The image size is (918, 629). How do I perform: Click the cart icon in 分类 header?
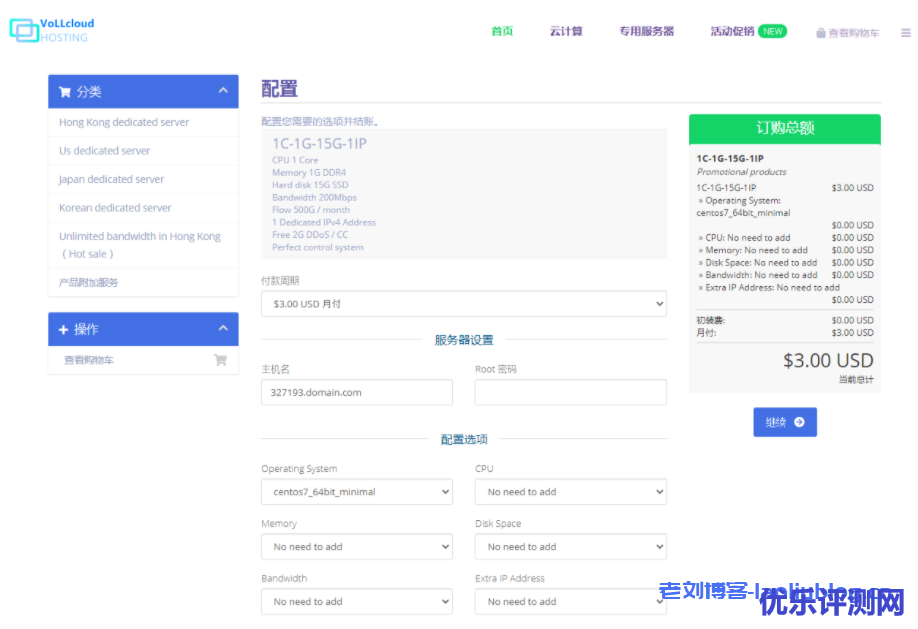[x=65, y=92]
